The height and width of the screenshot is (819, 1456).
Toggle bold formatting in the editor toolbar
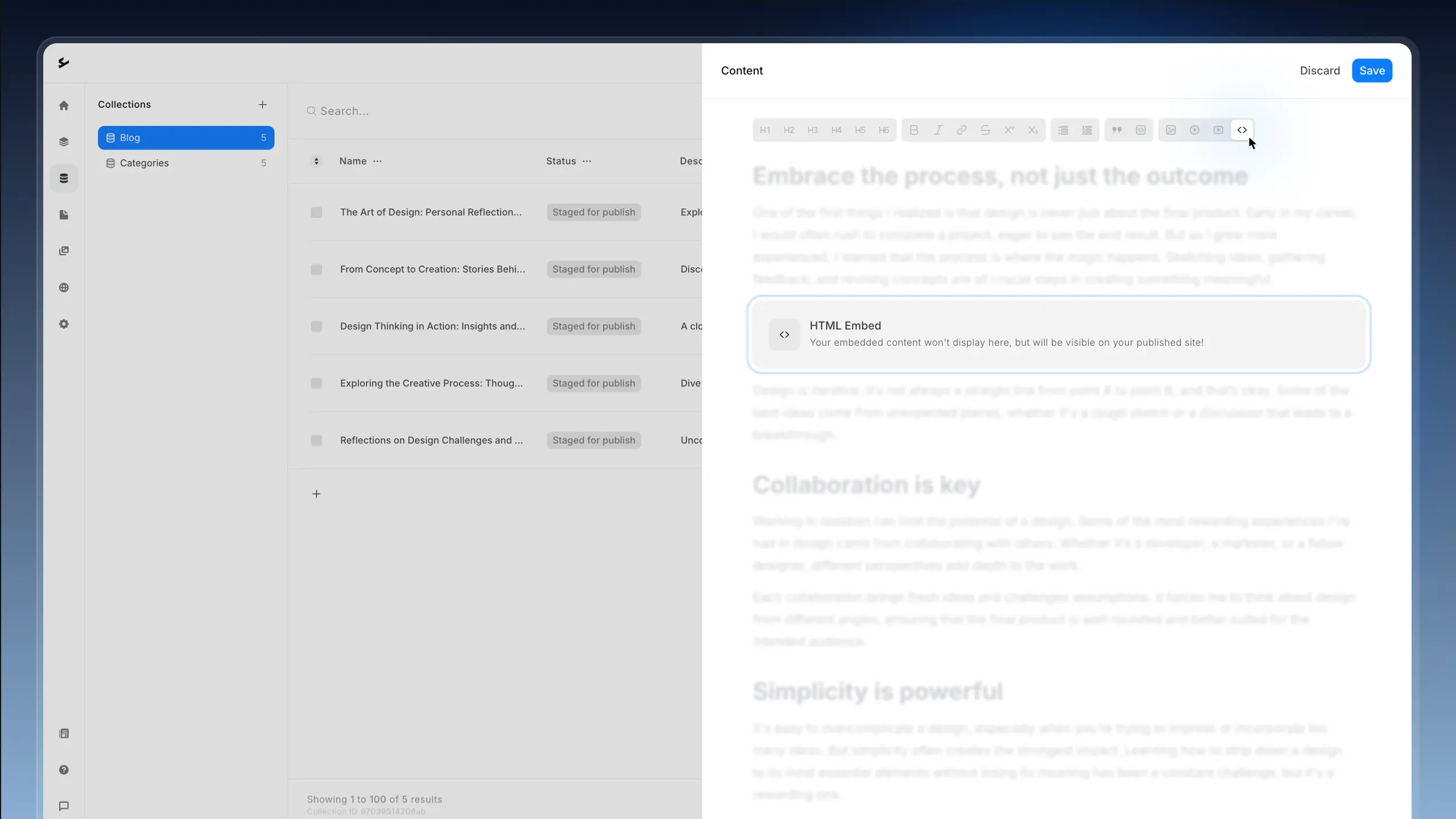pyautogui.click(x=913, y=130)
